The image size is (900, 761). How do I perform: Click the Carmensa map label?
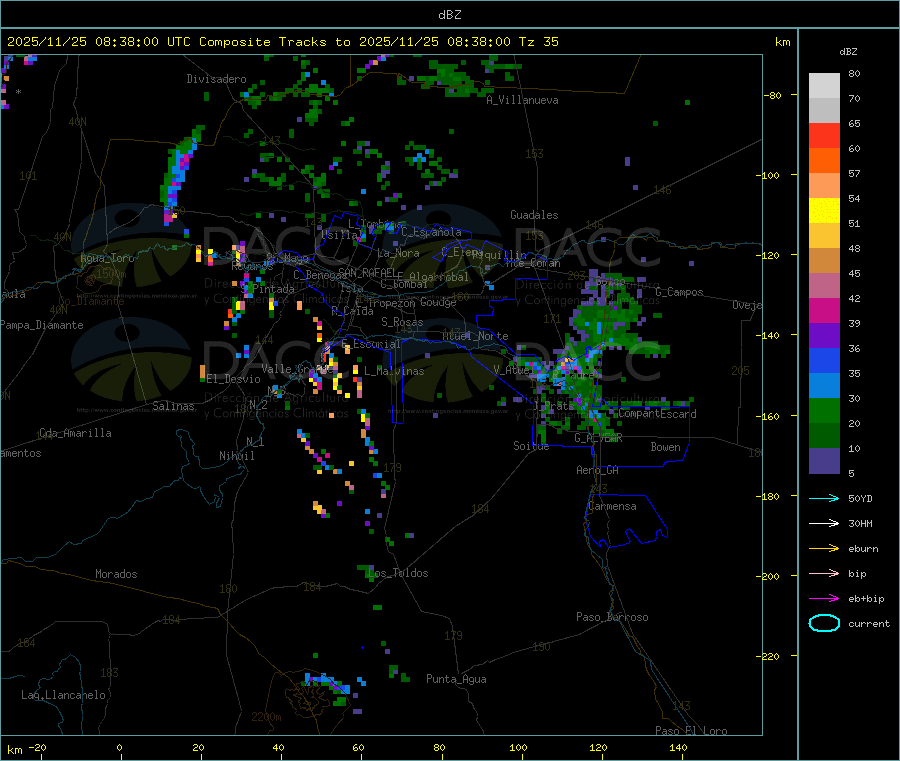(612, 506)
